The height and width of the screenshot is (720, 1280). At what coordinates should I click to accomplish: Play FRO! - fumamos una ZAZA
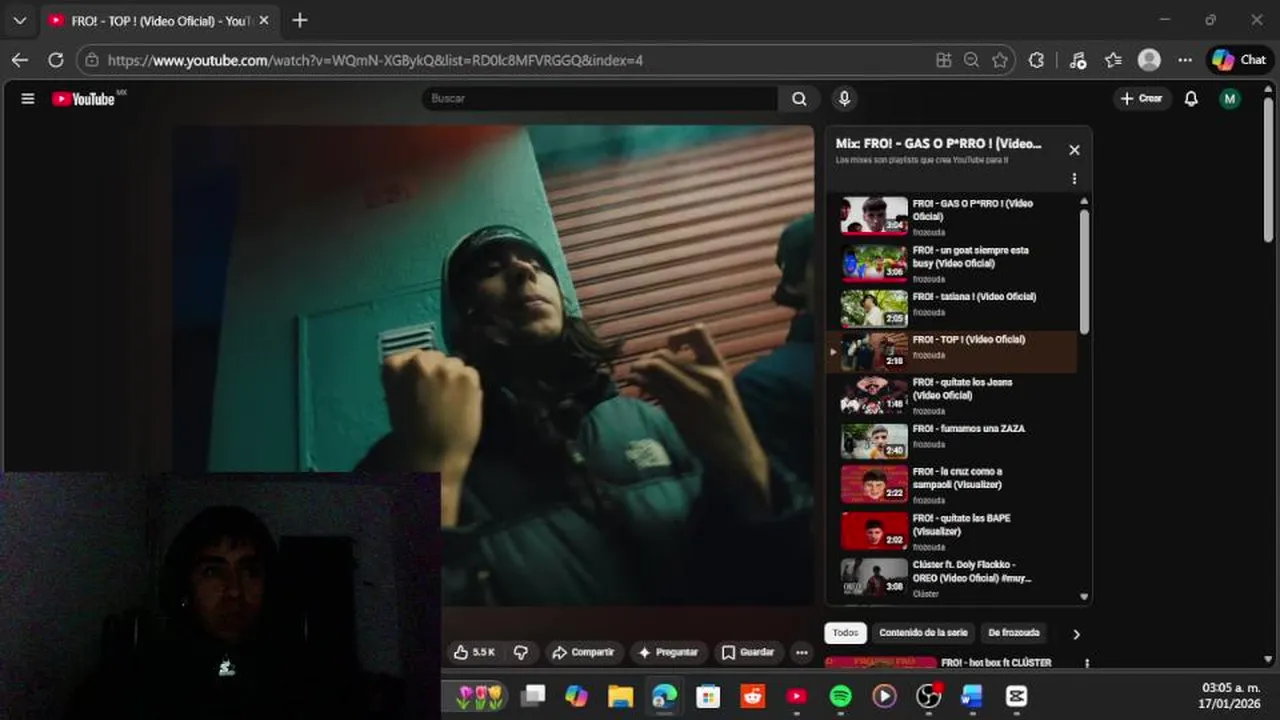point(951,440)
